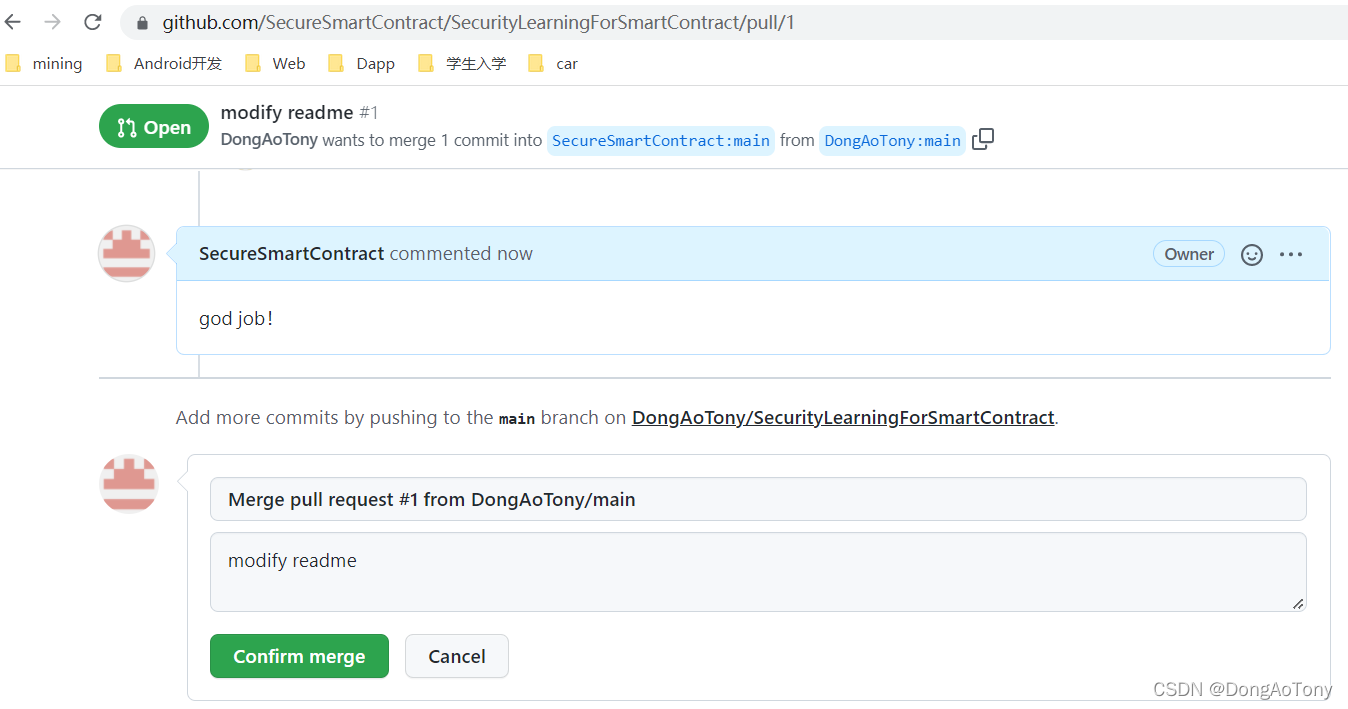Viewport: 1348px width, 709px height.
Task: Click the browser forward arrow
Action: click(x=52, y=22)
